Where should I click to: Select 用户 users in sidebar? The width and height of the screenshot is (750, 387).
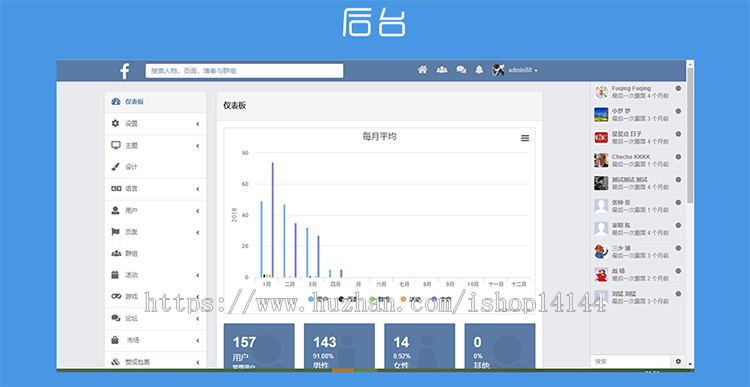155,210
